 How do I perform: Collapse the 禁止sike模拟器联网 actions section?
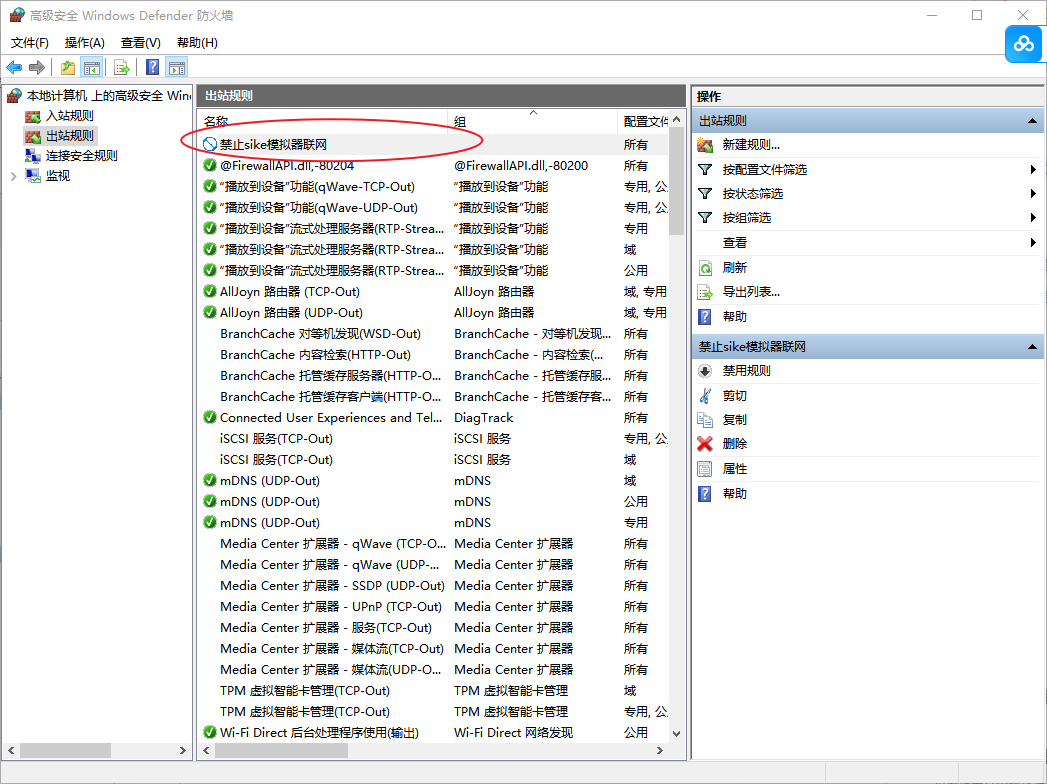pyautogui.click(x=1032, y=347)
